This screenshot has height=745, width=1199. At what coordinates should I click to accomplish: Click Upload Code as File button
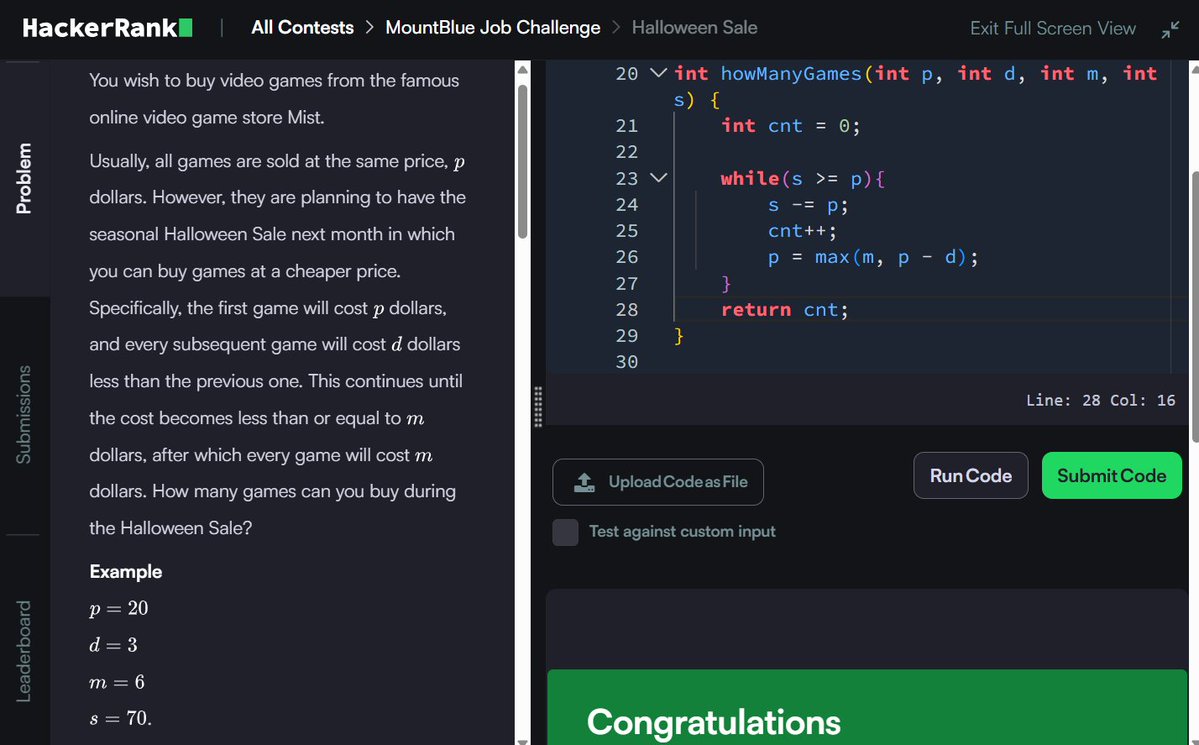[x=658, y=482]
